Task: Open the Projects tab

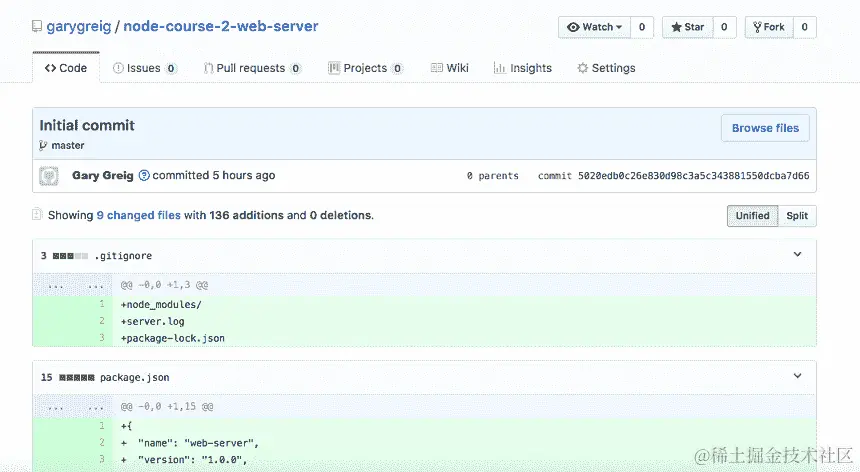Action: (x=365, y=68)
